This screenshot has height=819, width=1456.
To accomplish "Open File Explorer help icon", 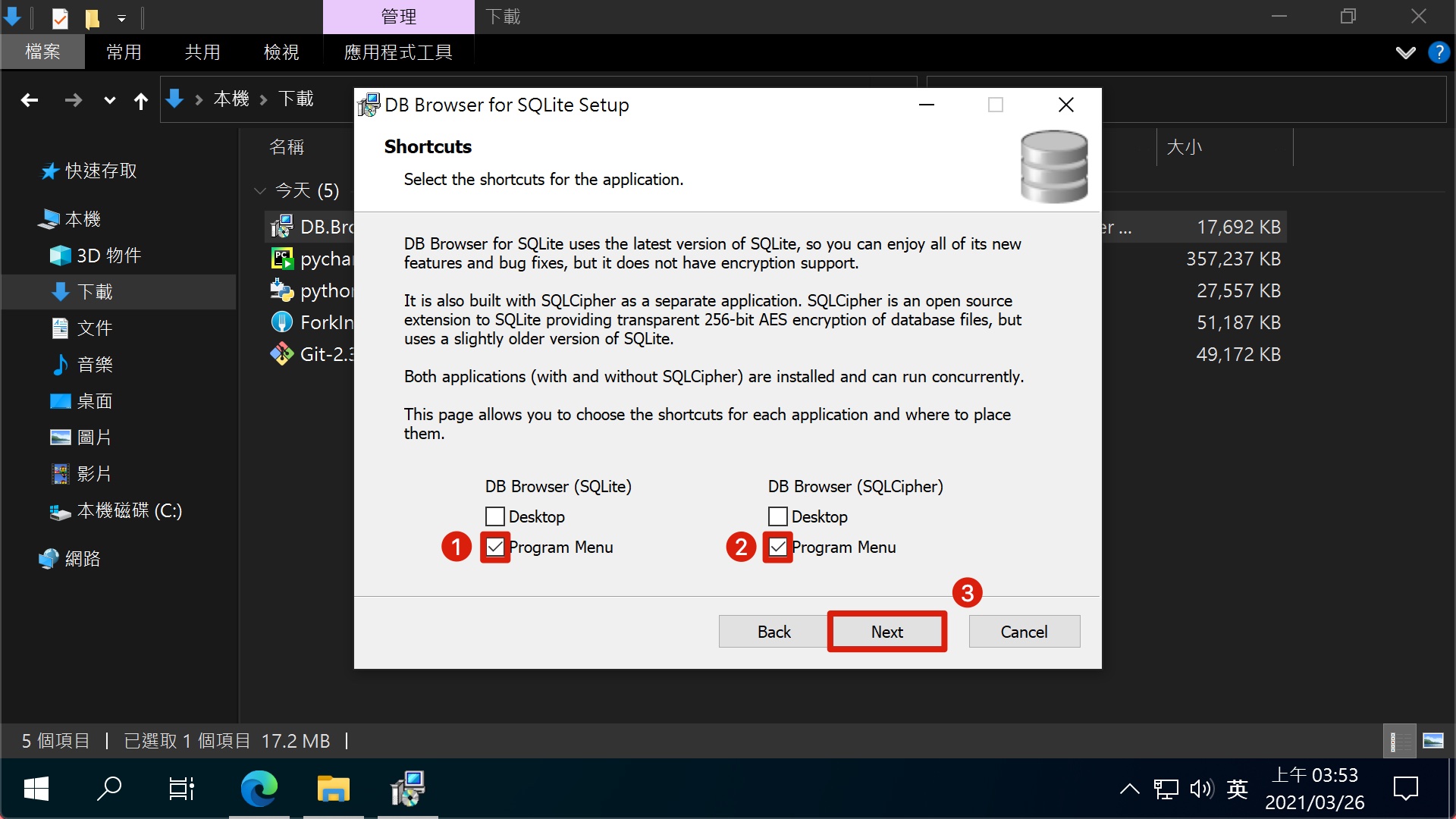I will coord(1439,52).
